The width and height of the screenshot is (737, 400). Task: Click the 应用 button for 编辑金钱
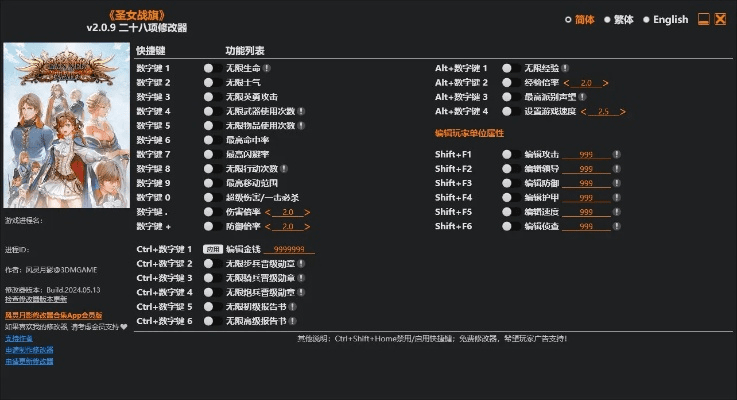pyautogui.click(x=212, y=248)
